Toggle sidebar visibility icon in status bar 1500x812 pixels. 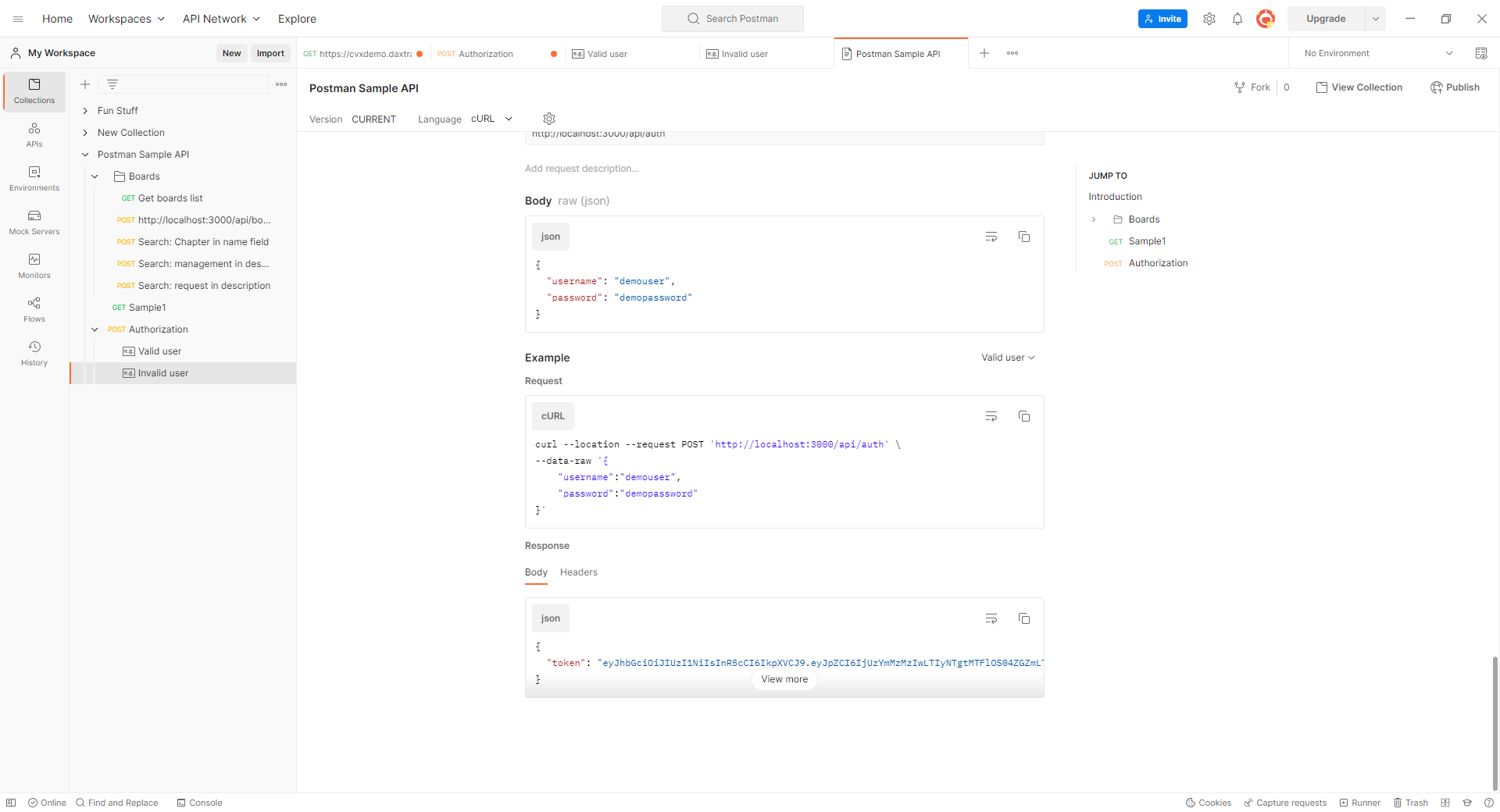coord(11,803)
